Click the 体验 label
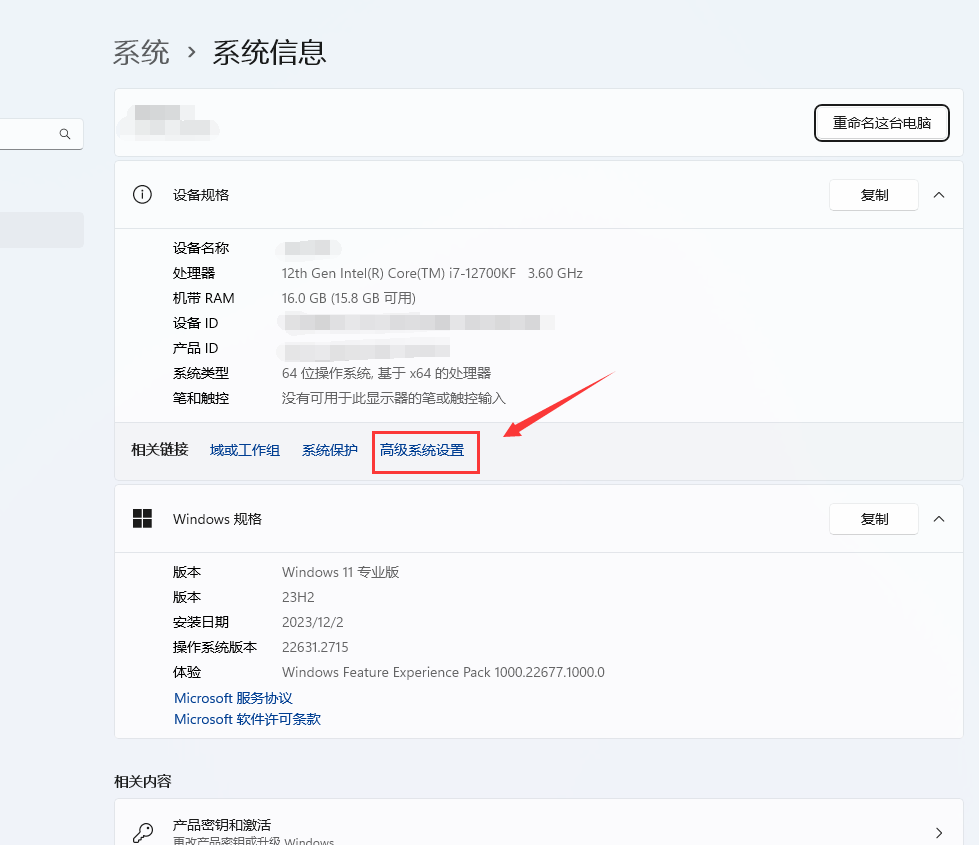The image size is (979, 845). (187, 672)
